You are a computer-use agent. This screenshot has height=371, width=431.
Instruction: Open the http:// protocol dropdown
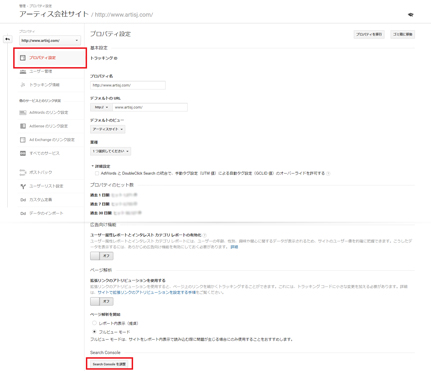pos(101,107)
